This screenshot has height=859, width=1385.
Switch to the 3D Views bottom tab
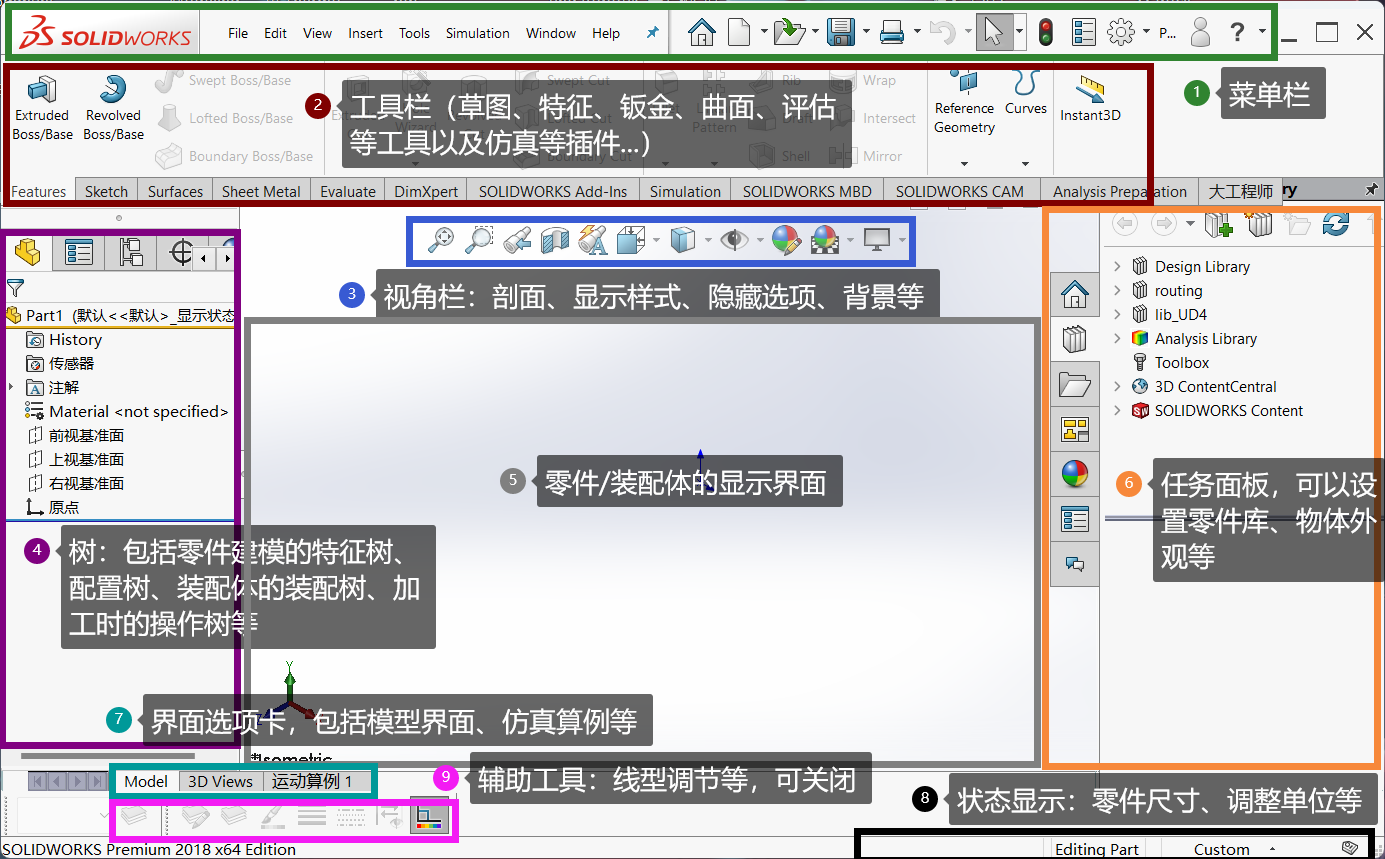(x=221, y=781)
